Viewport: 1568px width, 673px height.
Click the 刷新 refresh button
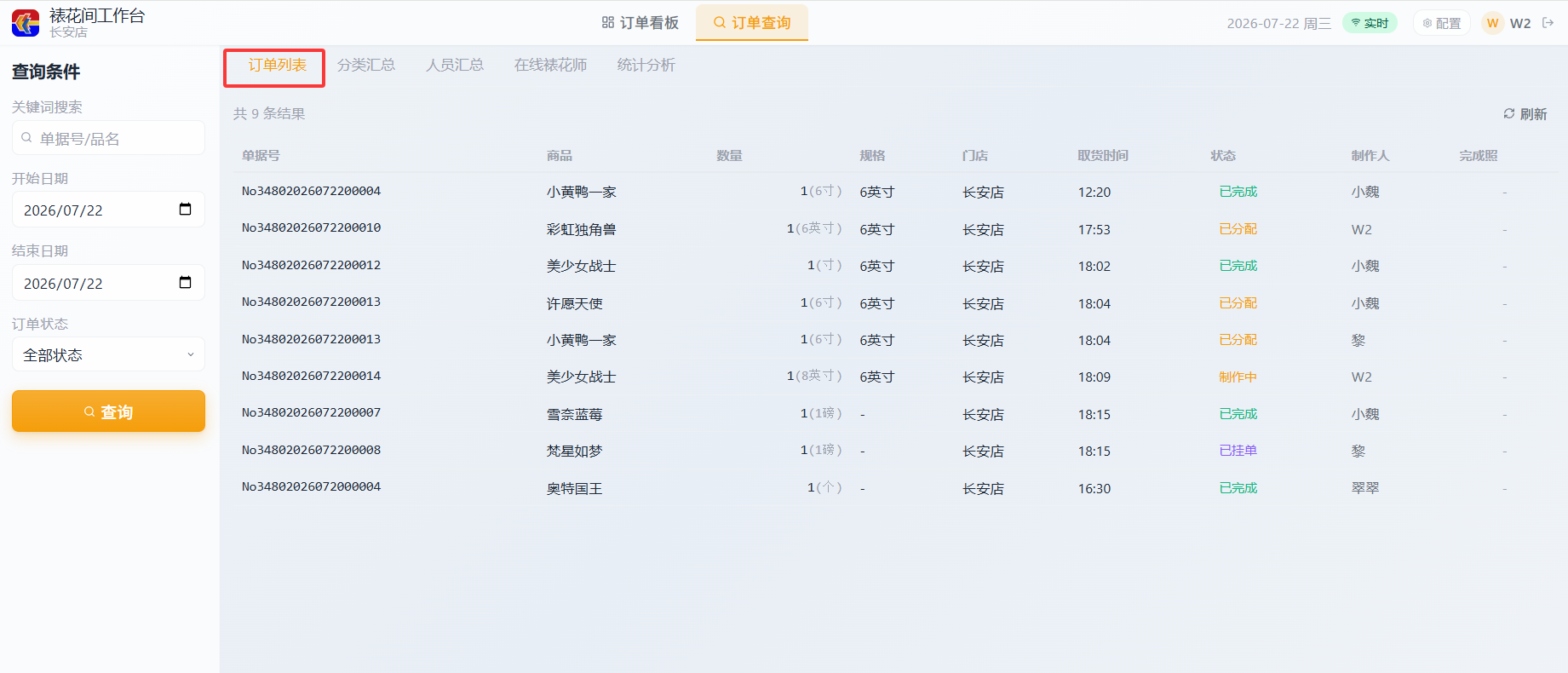1525,114
